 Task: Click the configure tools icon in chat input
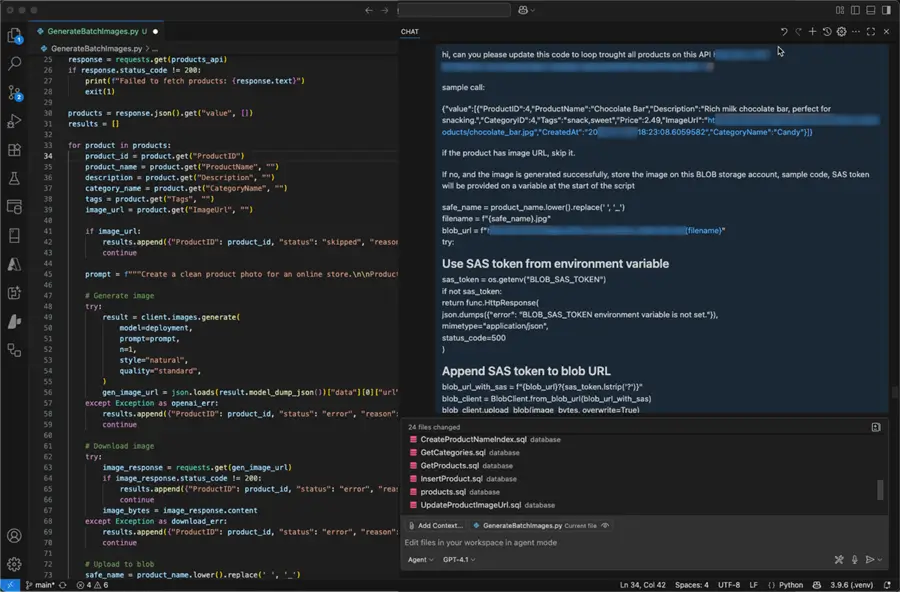tap(839, 560)
